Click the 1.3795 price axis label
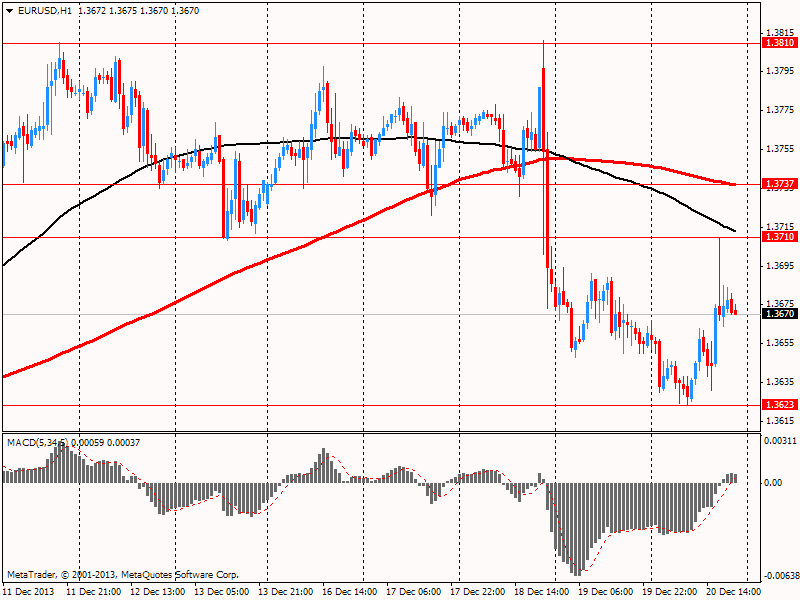This screenshot has height=600, width=800. pyautogui.click(x=781, y=71)
